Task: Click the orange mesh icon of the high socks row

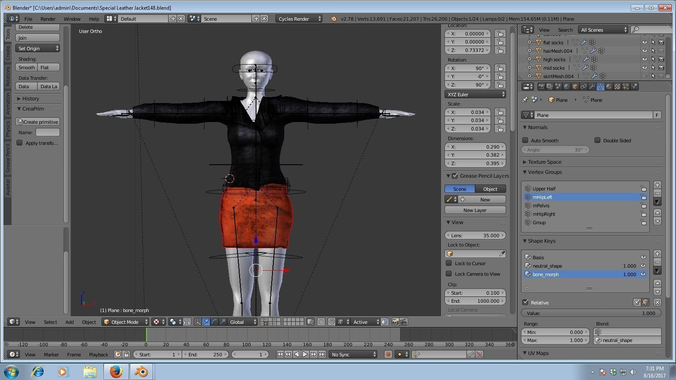Action: click(538, 59)
